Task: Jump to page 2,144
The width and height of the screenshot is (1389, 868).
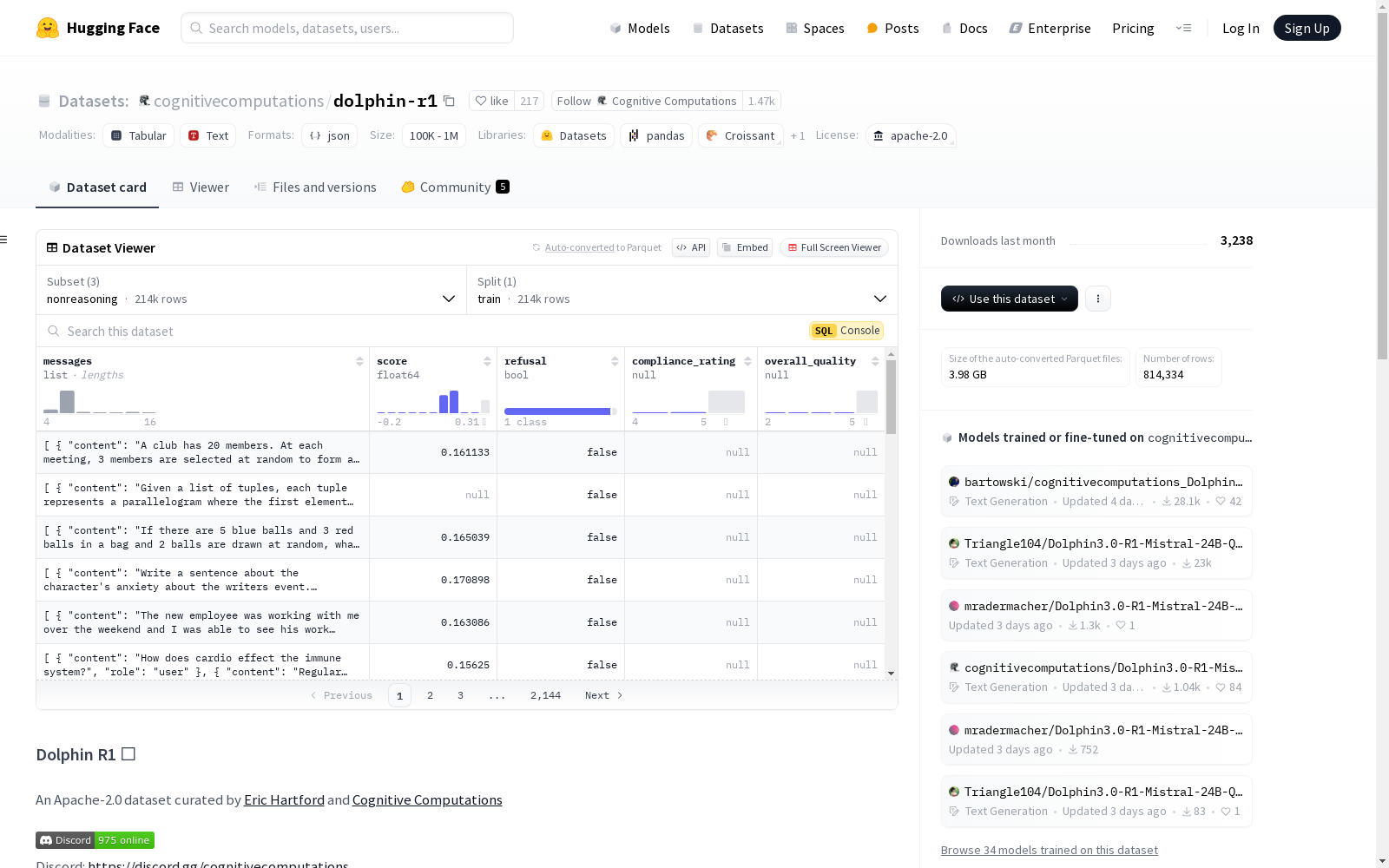Action: (x=545, y=695)
